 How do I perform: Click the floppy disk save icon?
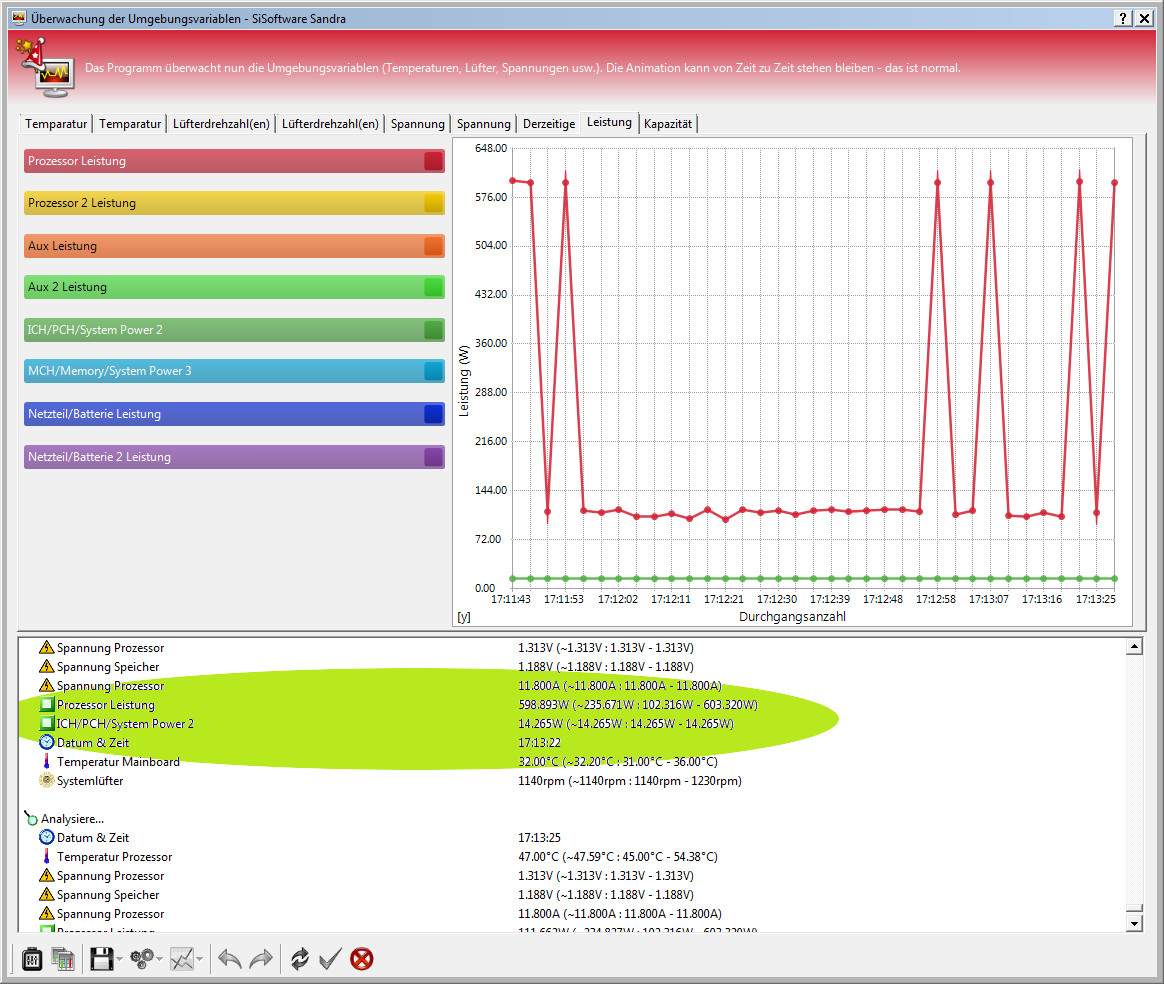click(101, 959)
